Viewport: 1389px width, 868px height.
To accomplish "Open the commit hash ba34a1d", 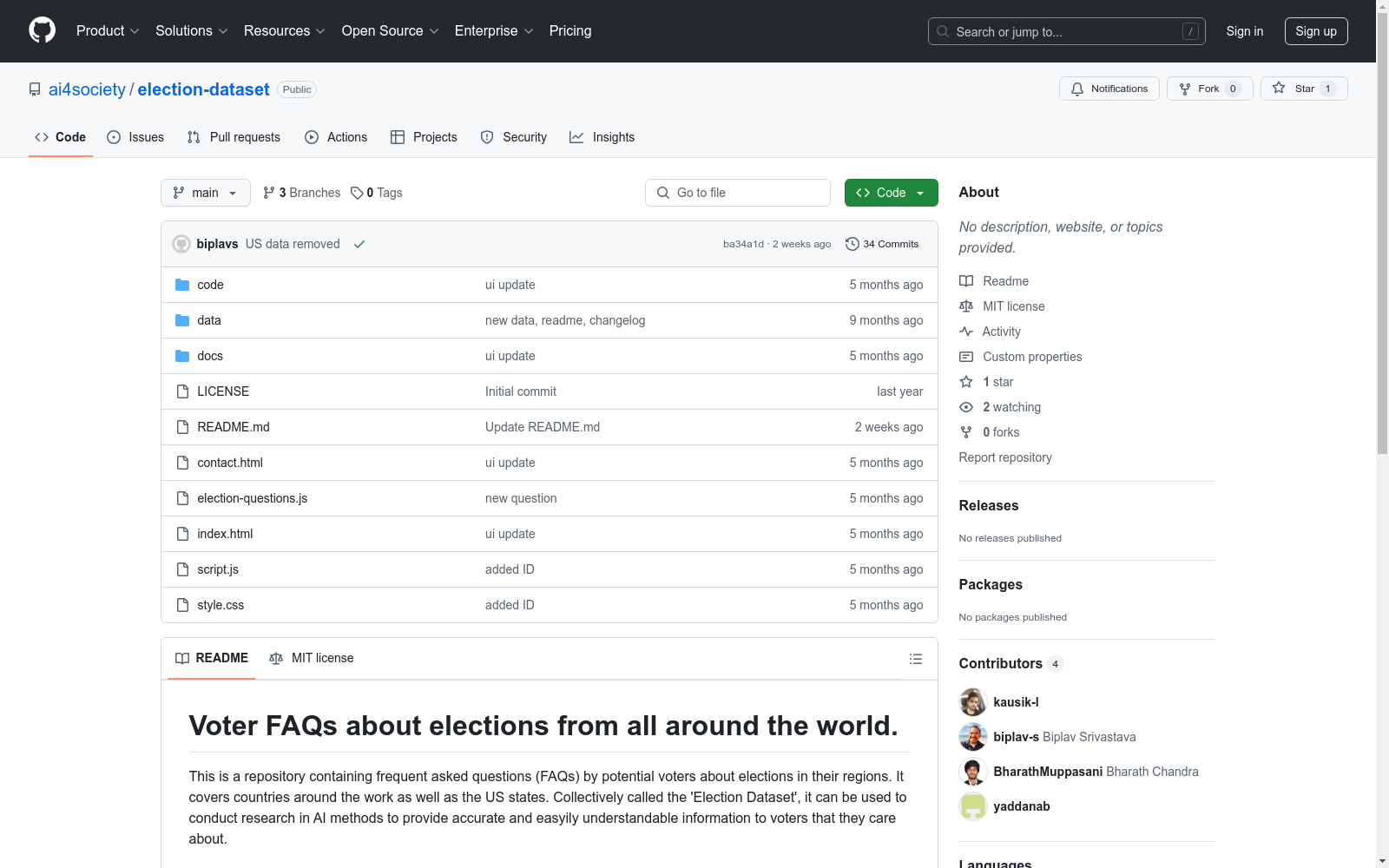I will (x=743, y=244).
